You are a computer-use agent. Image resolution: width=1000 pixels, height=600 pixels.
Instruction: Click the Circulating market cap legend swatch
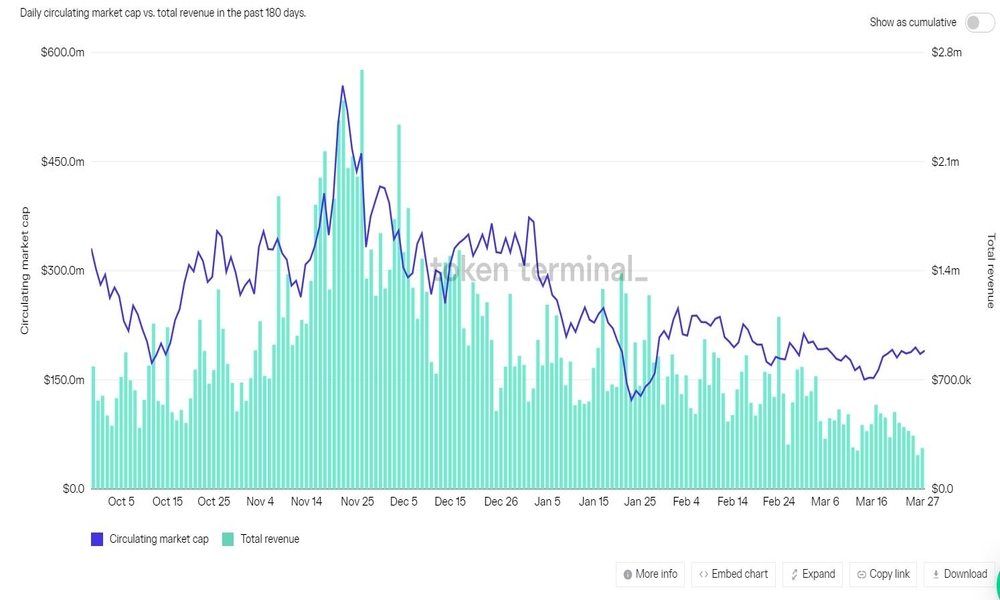pos(97,539)
